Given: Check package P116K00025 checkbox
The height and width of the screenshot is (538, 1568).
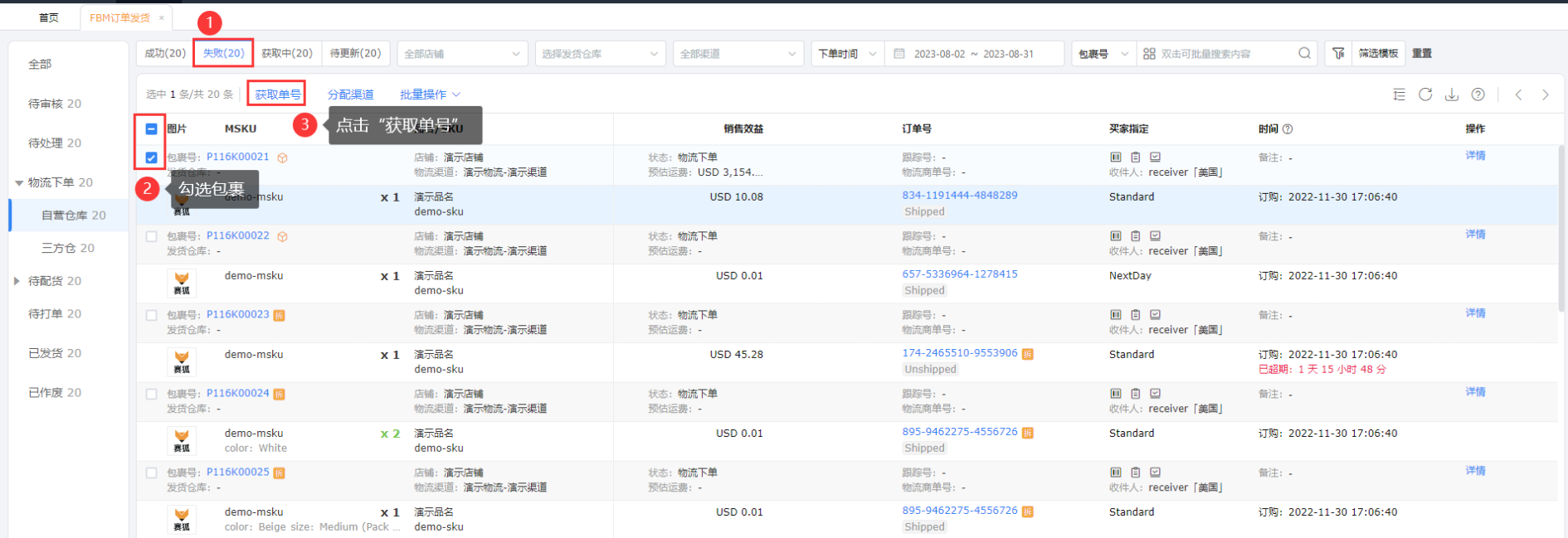Looking at the screenshot, I should coord(151,473).
